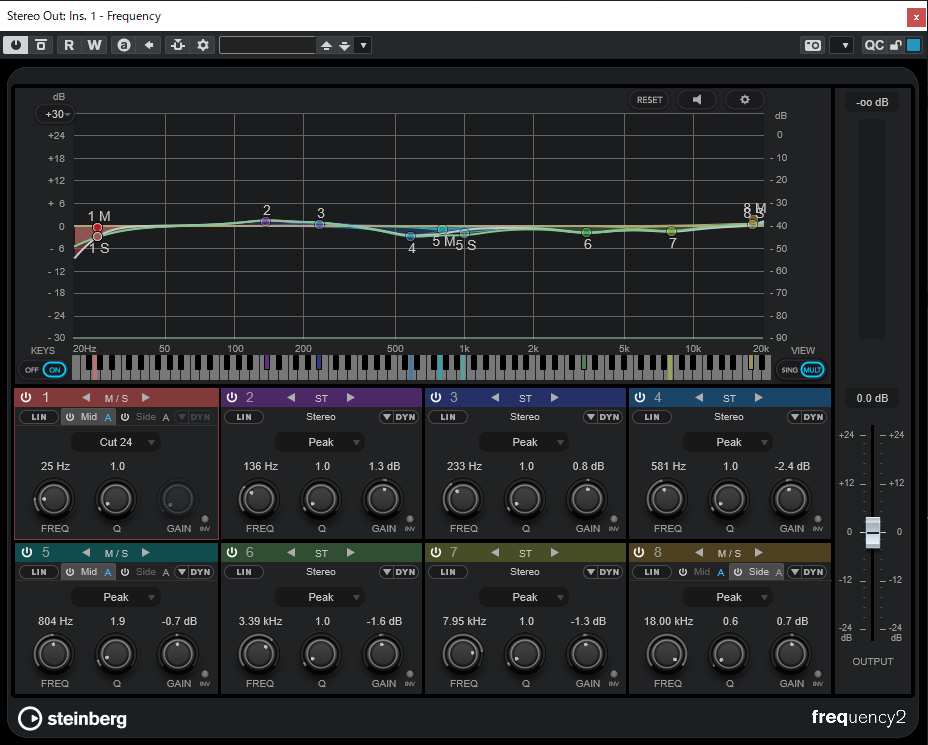
Task: Open the +30 dB graph scale dropdown
Action: (54, 114)
